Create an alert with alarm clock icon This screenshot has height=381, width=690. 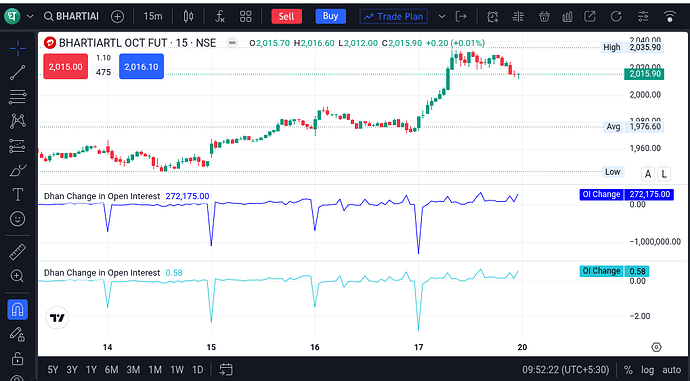click(x=492, y=17)
